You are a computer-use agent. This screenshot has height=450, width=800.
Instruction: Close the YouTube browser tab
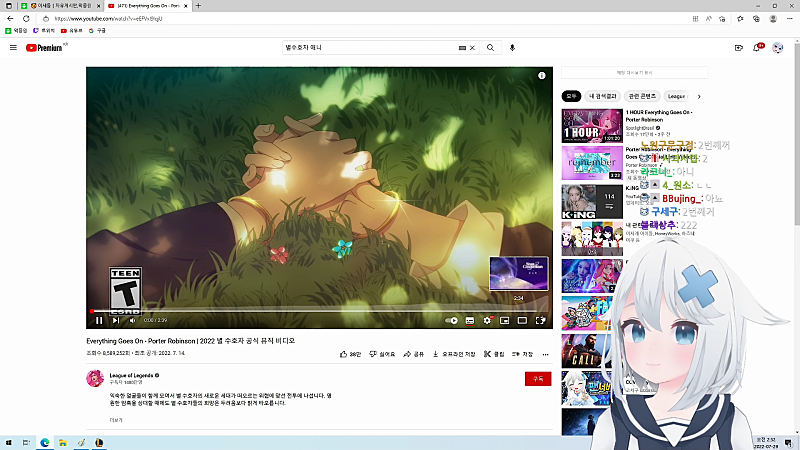[186, 6]
